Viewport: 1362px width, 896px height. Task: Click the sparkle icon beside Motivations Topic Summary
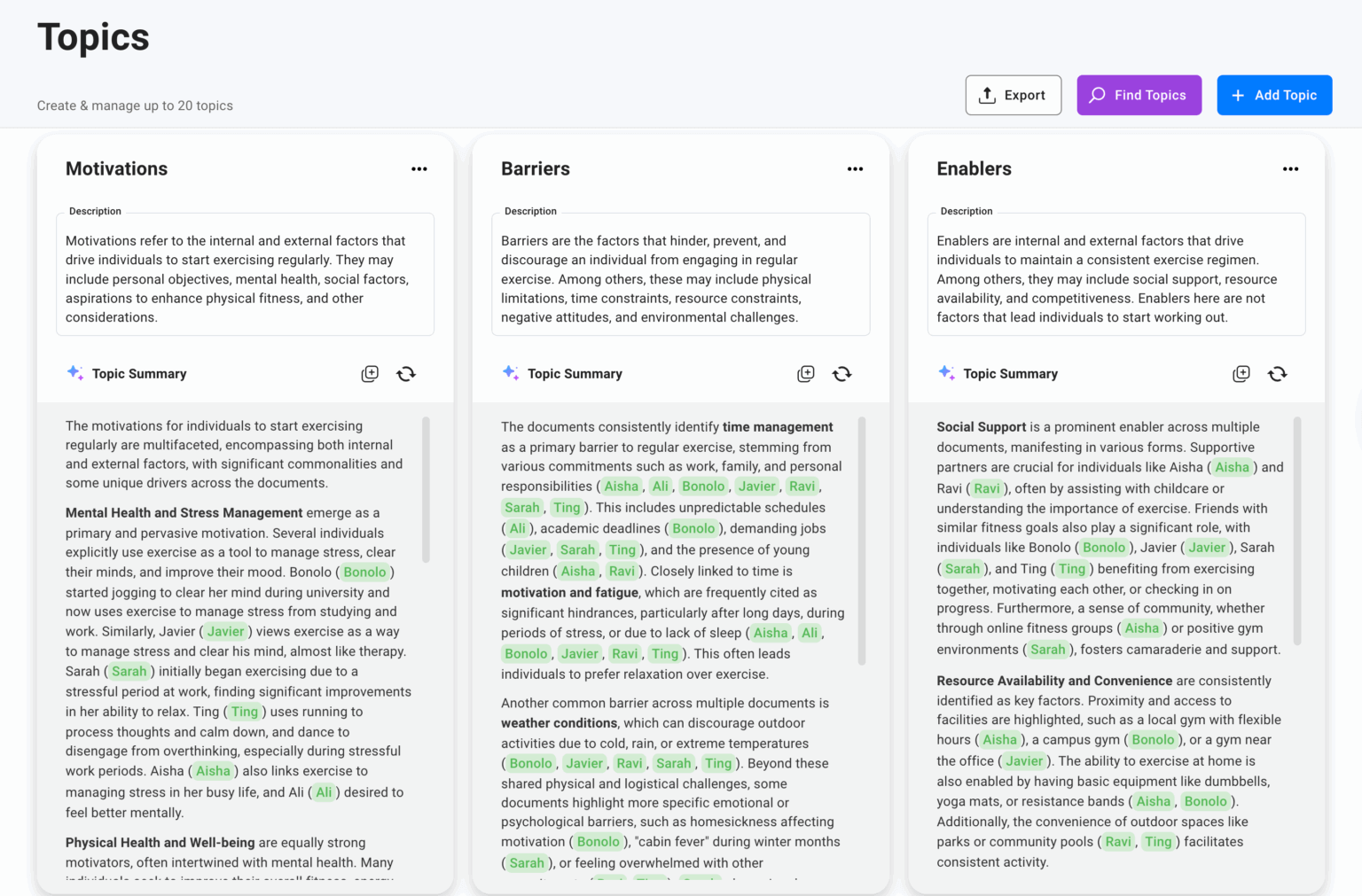tap(75, 373)
